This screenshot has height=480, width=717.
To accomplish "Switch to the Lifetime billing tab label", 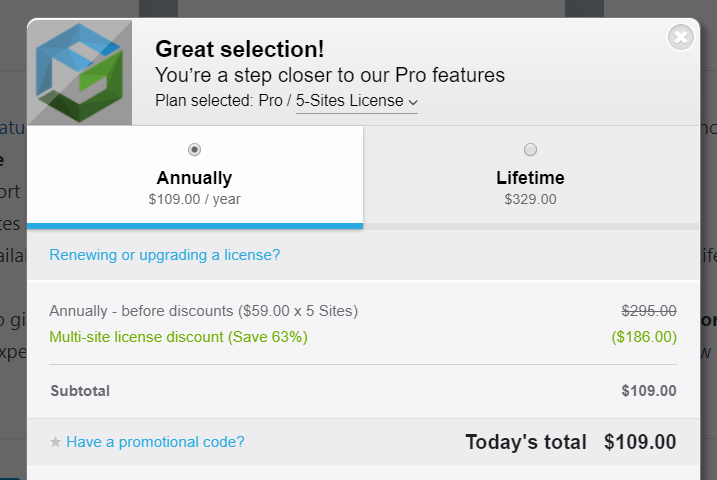I will pyautogui.click(x=530, y=178).
